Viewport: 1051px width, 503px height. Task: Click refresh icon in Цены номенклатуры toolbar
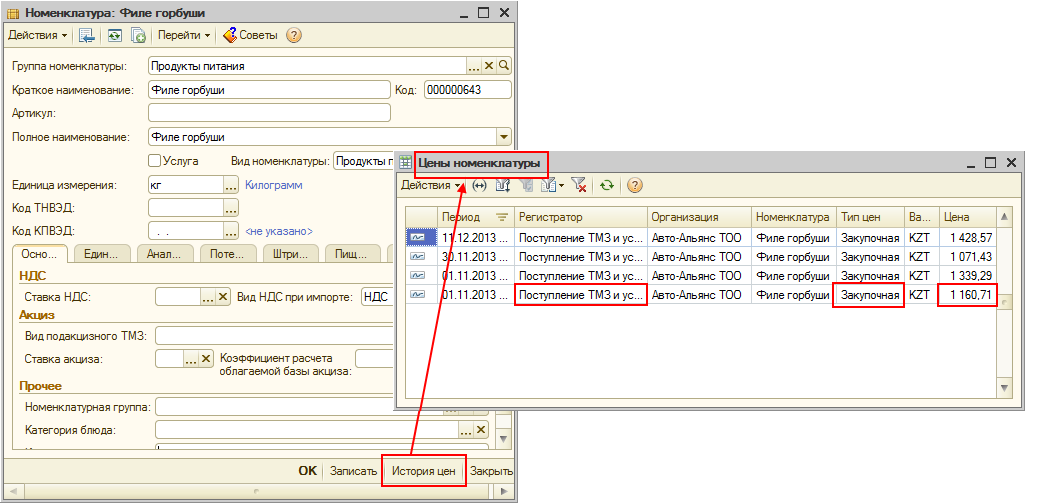tap(606, 185)
